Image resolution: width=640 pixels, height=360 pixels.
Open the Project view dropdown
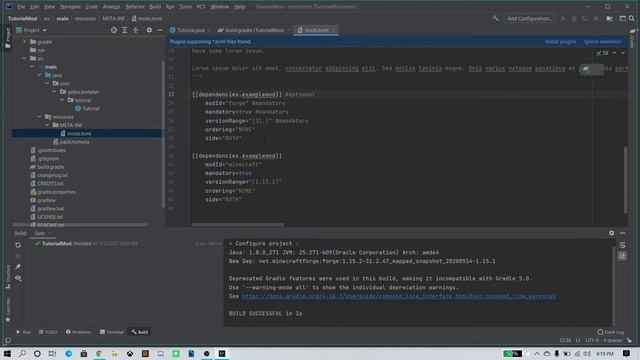[31, 30]
